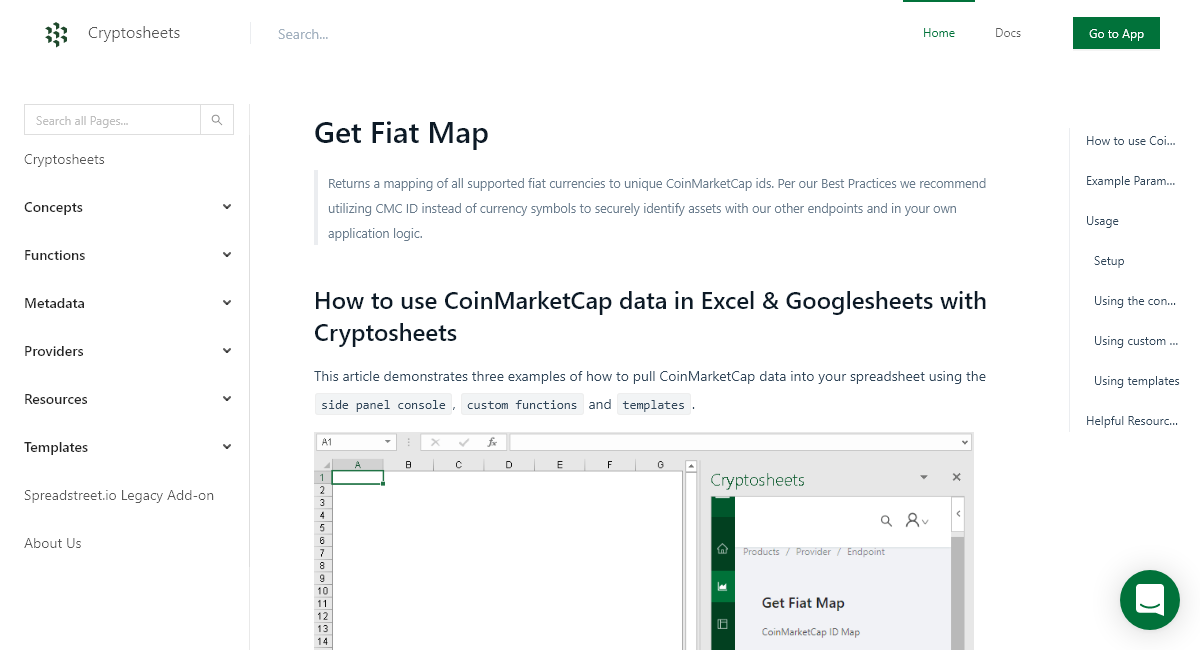
Task: Click the green chart icon in the panel sidebar
Action: point(722,586)
